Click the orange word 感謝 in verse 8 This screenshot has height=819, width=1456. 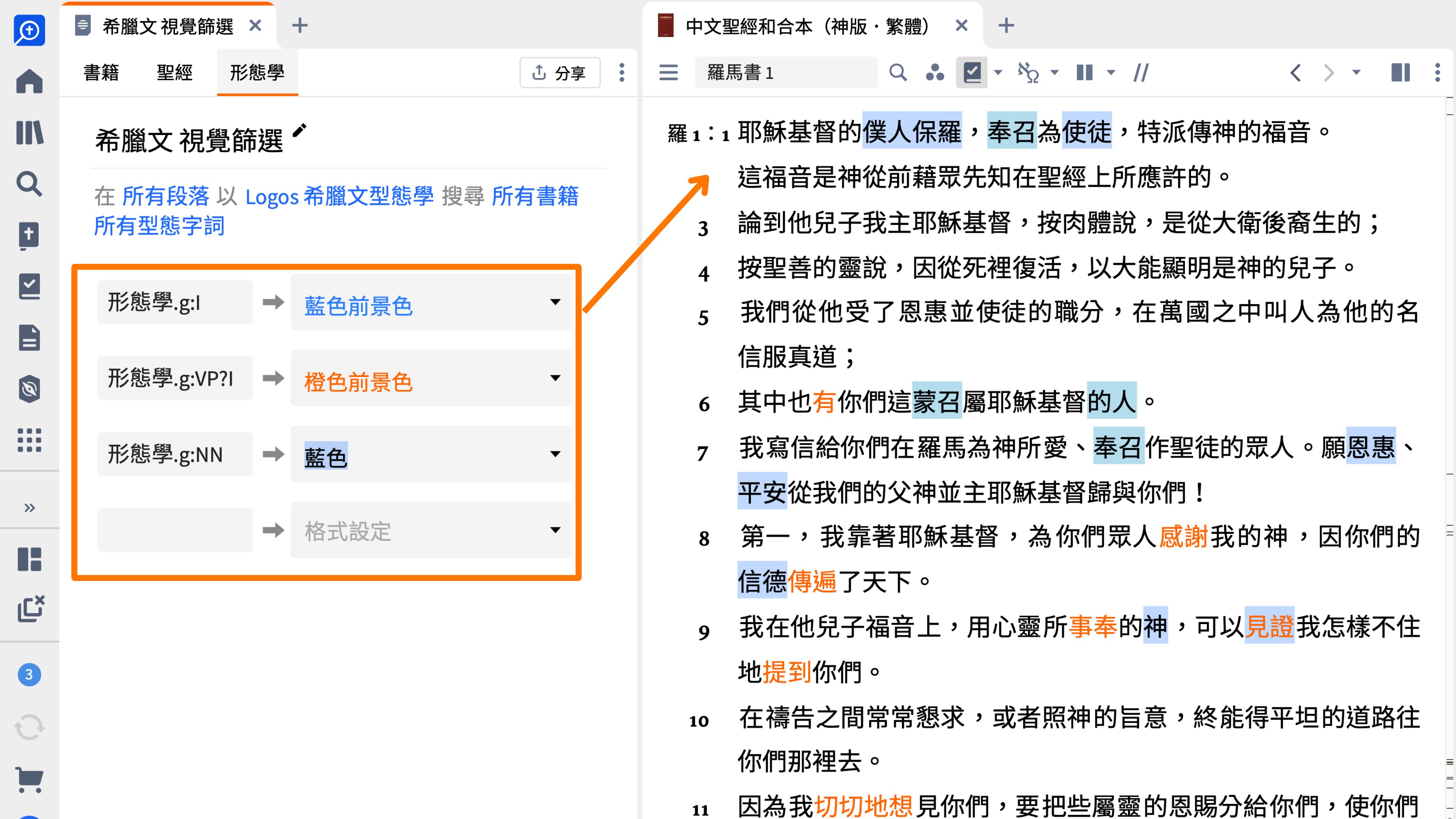coord(1183,537)
